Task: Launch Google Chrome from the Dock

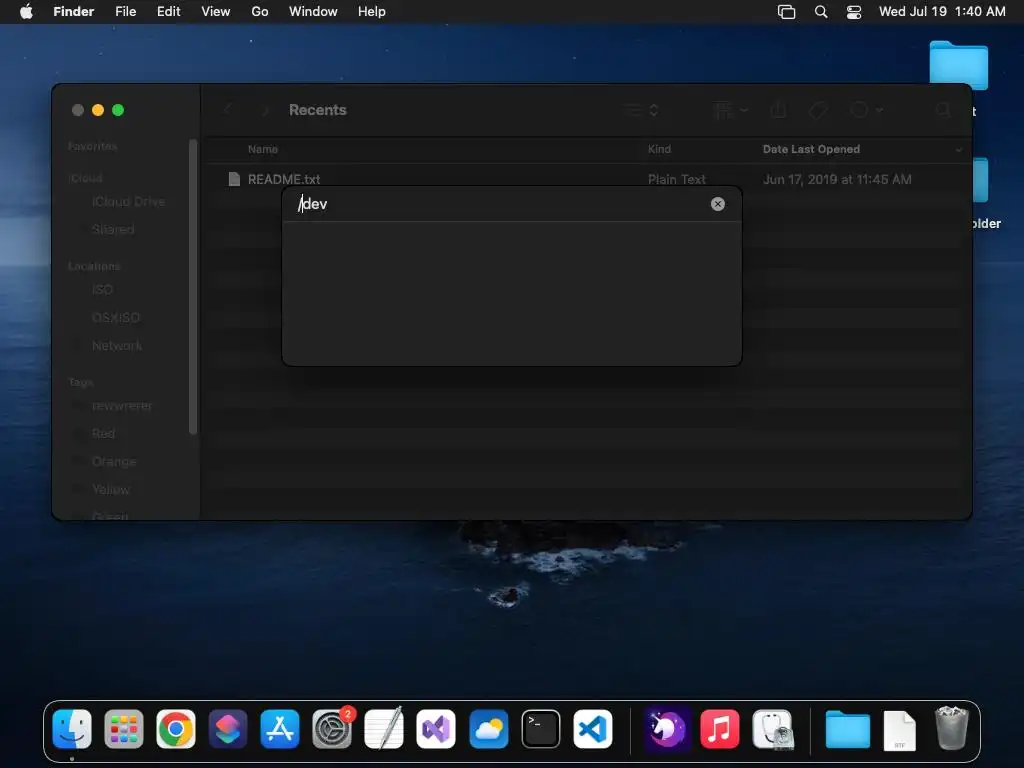Action: pos(176,729)
